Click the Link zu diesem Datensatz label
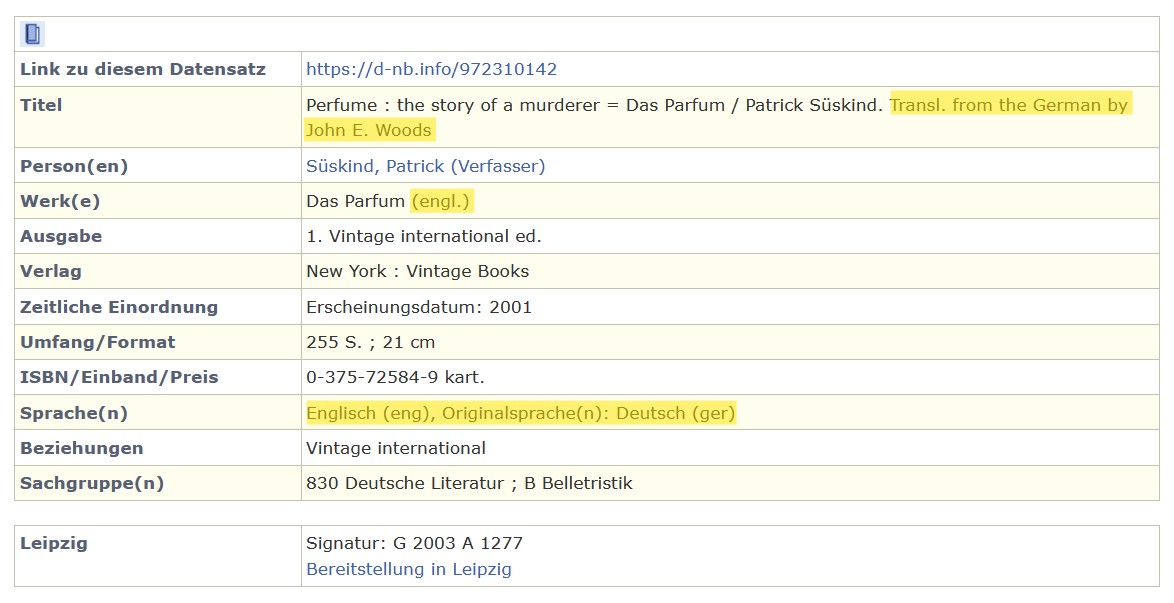This screenshot has width=1174, height=603. pos(143,69)
